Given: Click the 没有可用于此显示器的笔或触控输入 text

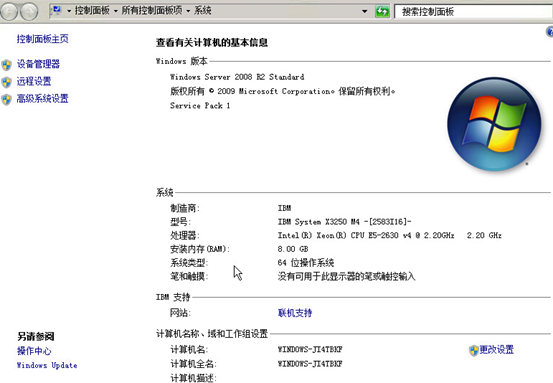Looking at the screenshot, I should coord(346,276).
